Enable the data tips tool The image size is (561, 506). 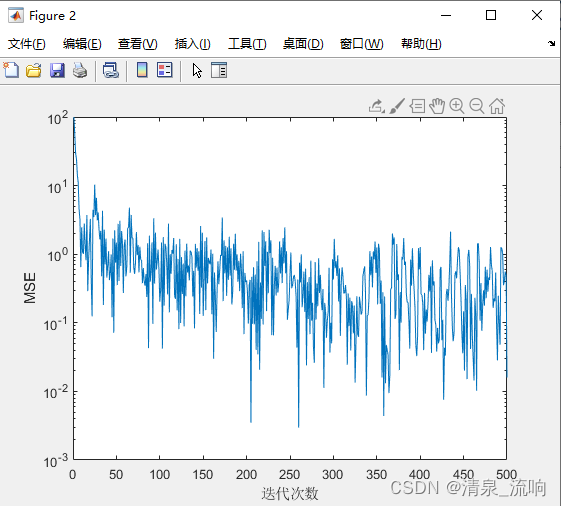417,106
